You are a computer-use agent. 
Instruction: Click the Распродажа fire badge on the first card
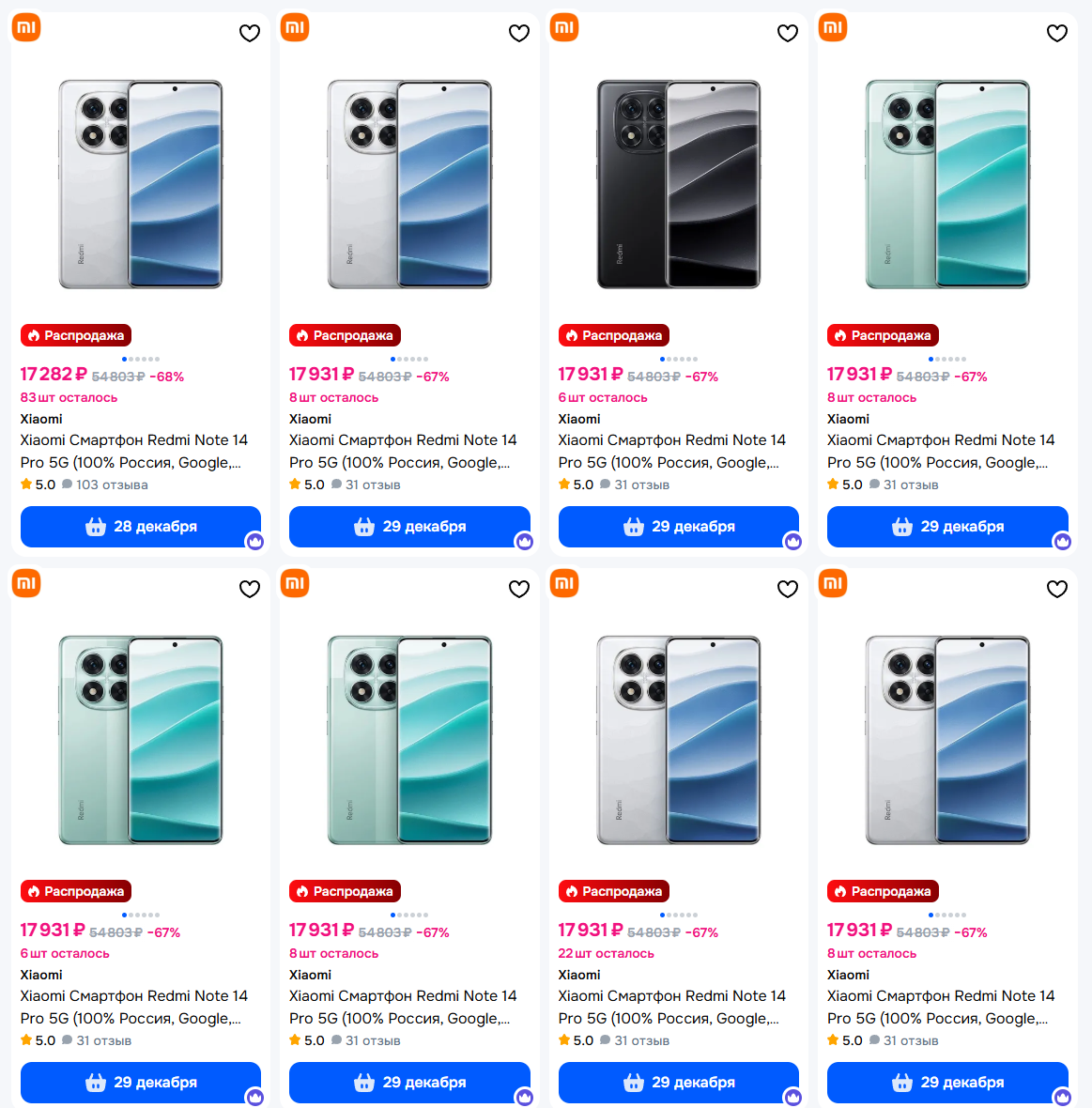pyautogui.click(x=76, y=335)
